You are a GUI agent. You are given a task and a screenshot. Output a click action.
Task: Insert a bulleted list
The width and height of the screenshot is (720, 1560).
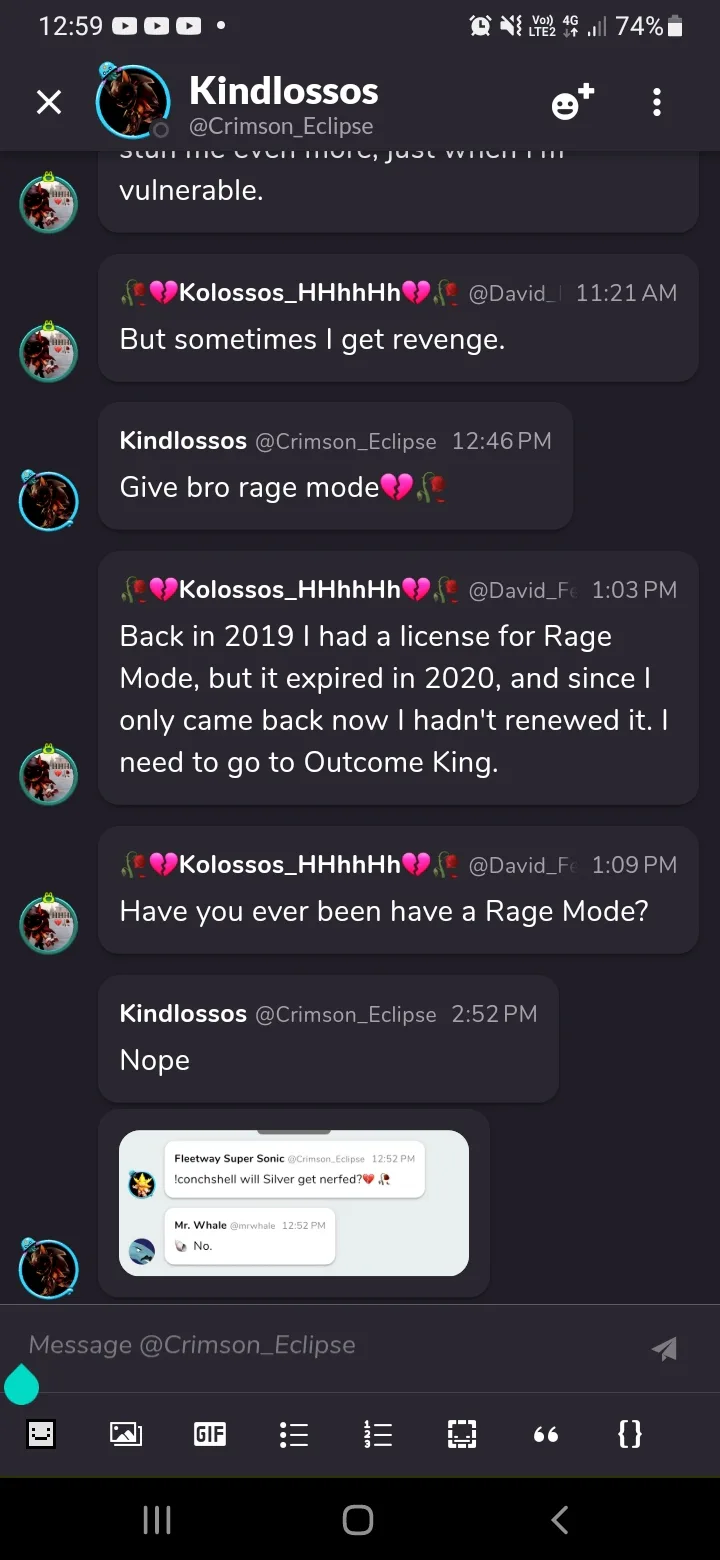pyautogui.click(x=294, y=1434)
